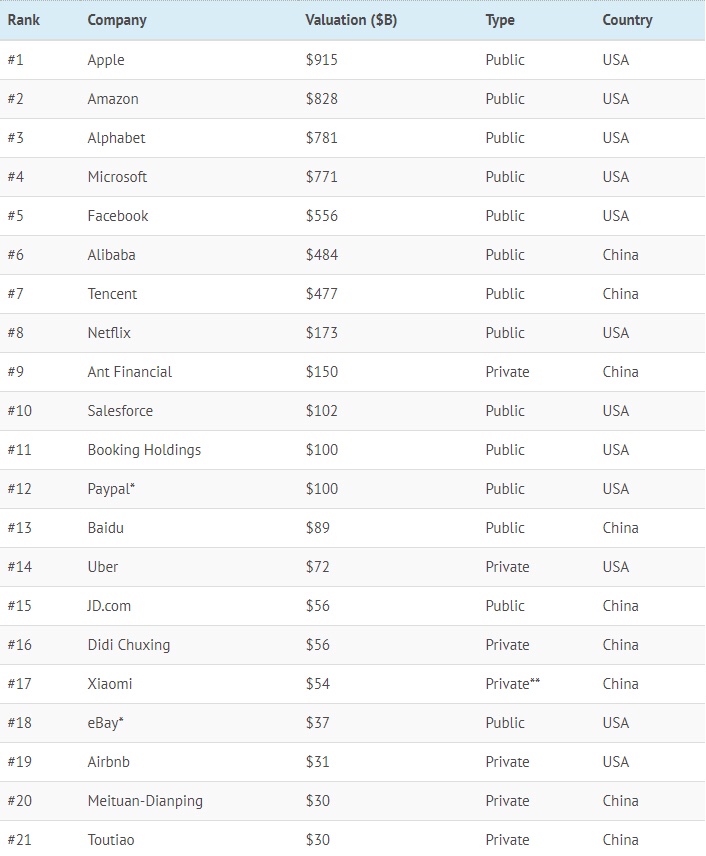This screenshot has width=706, height=856.
Task: Click the Ant Financial entry
Action: point(130,372)
